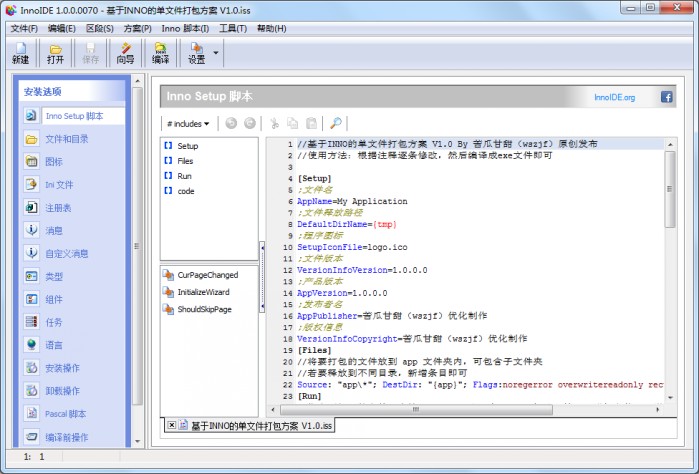
Task: Open 组件 sidebar item
Action: click(x=53, y=299)
